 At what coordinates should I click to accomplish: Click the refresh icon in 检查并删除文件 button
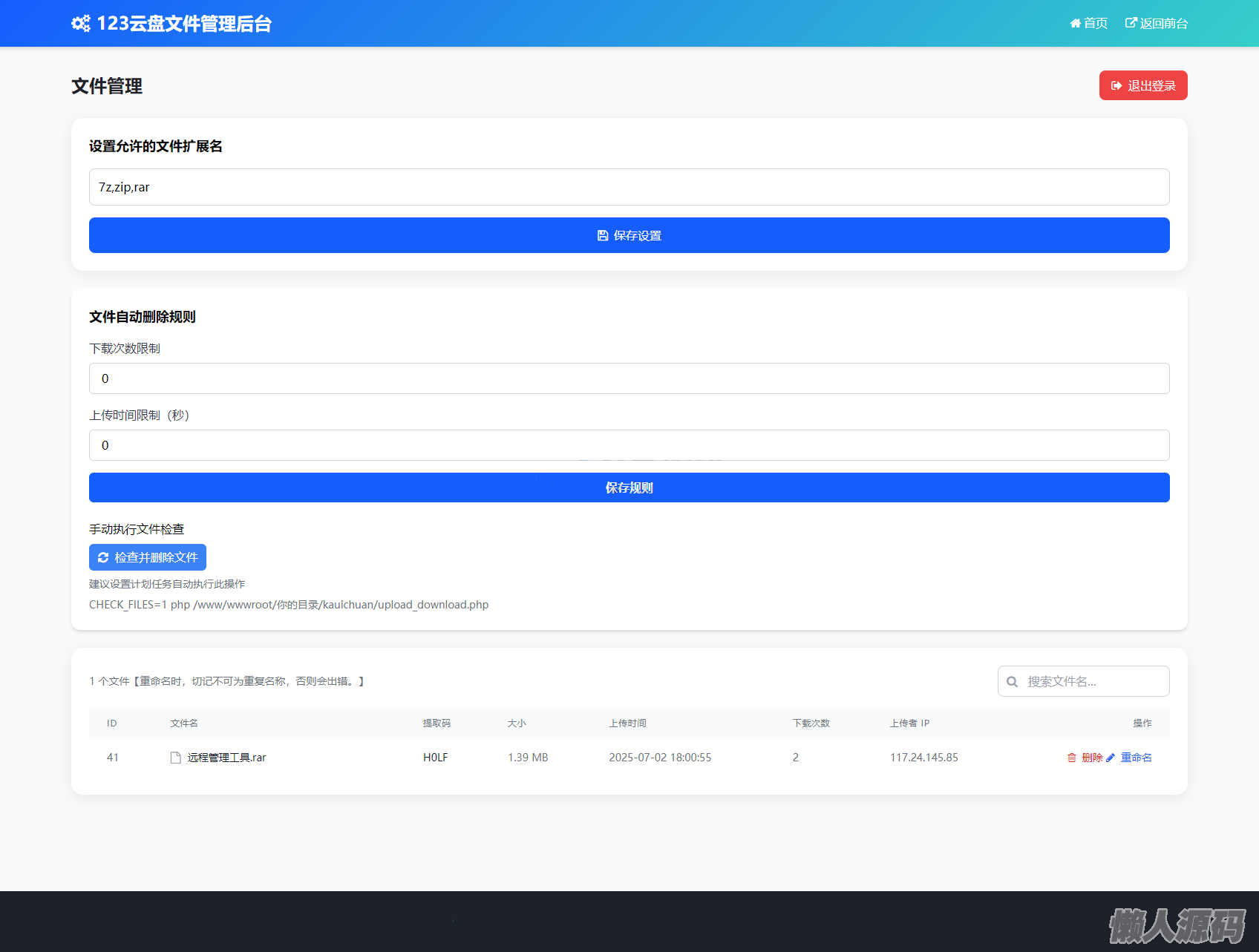[103, 557]
